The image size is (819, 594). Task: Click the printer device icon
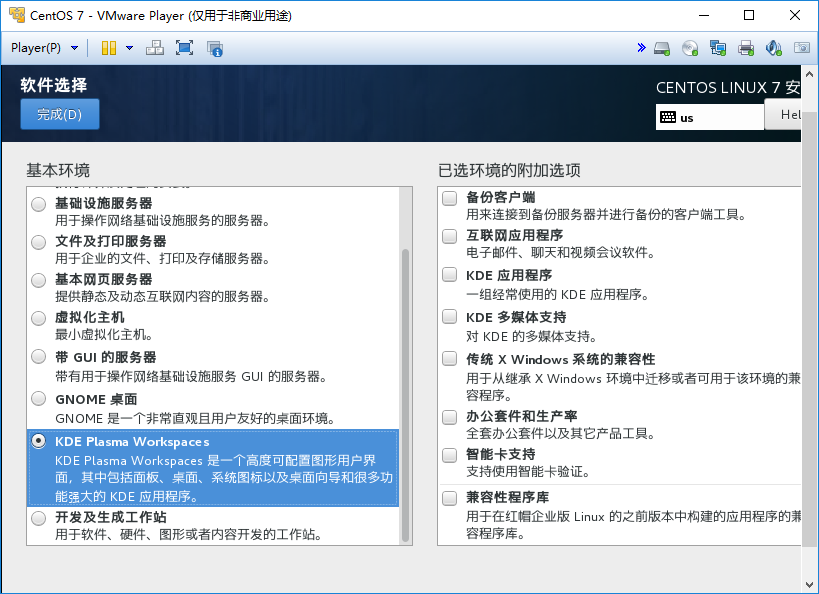tap(746, 49)
